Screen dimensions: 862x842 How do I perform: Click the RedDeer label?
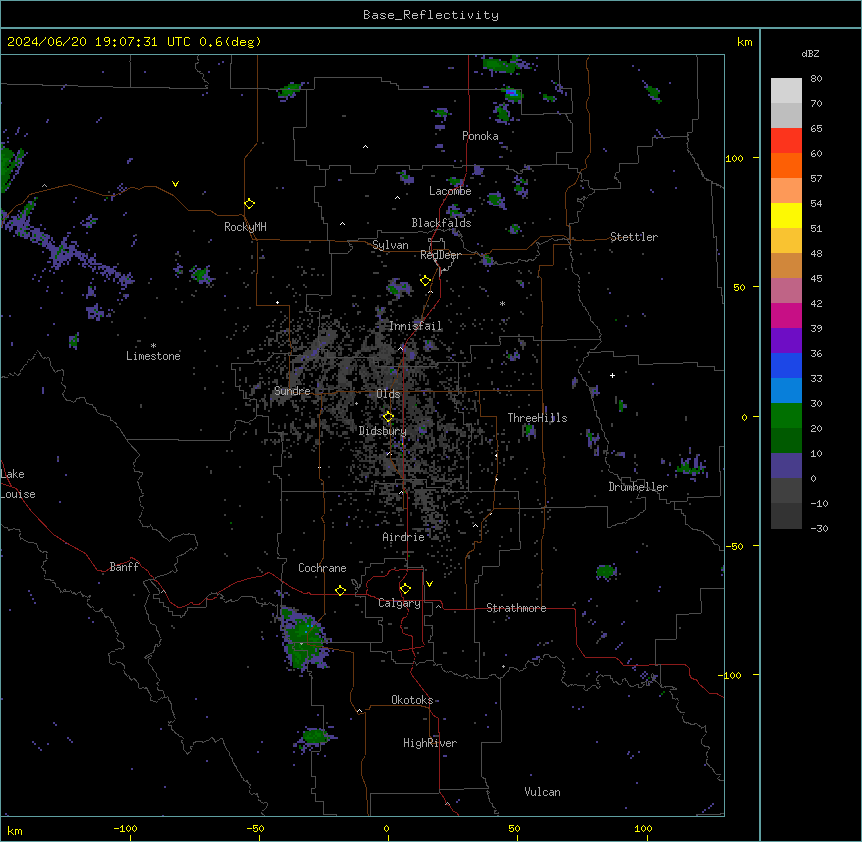(441, 255)
